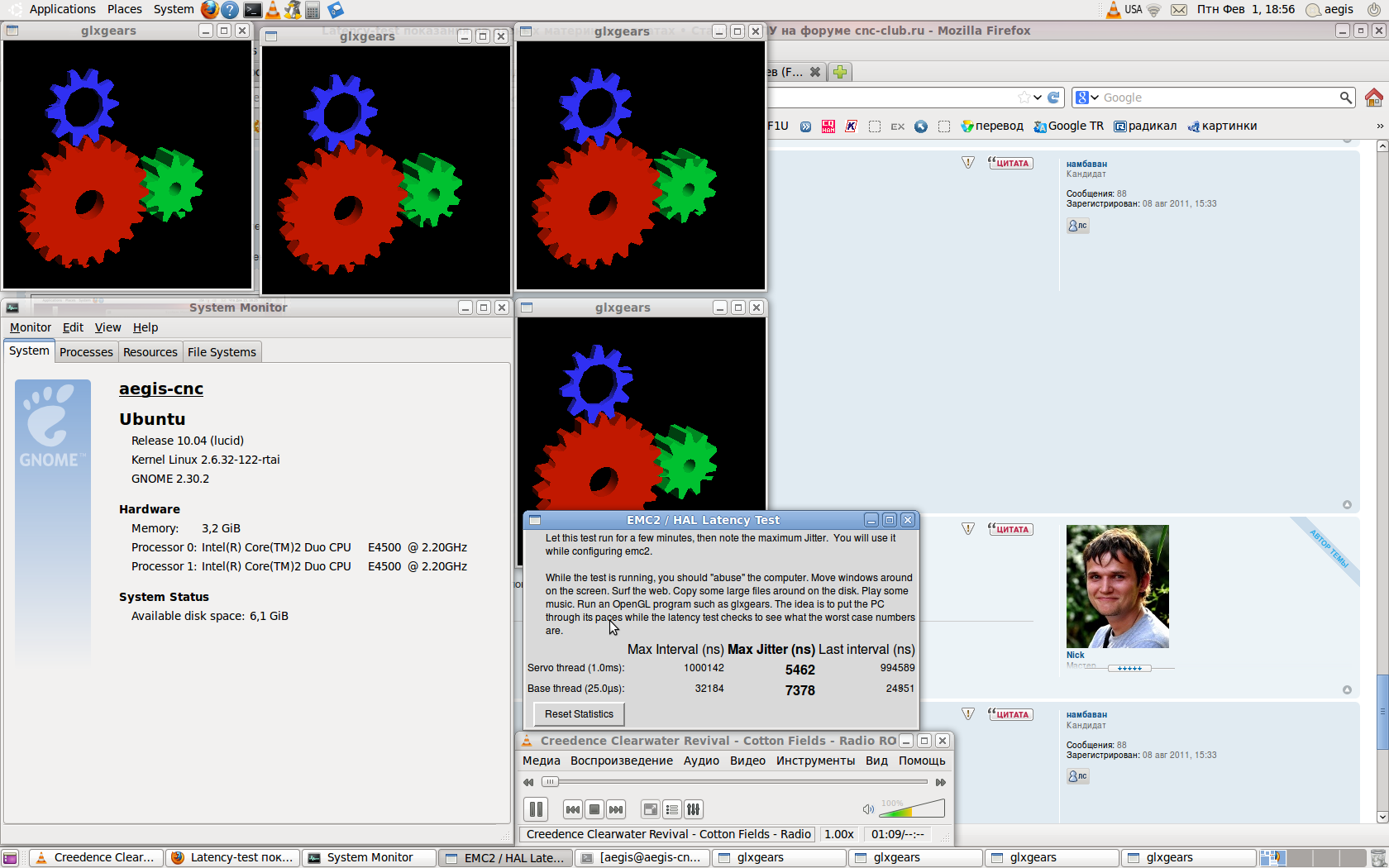Image resolution: width=1389 pixels, height=868 pixels.
Task: Open the mail envelope indicator
Action: pyautogui.click(x=1179, y=10)
